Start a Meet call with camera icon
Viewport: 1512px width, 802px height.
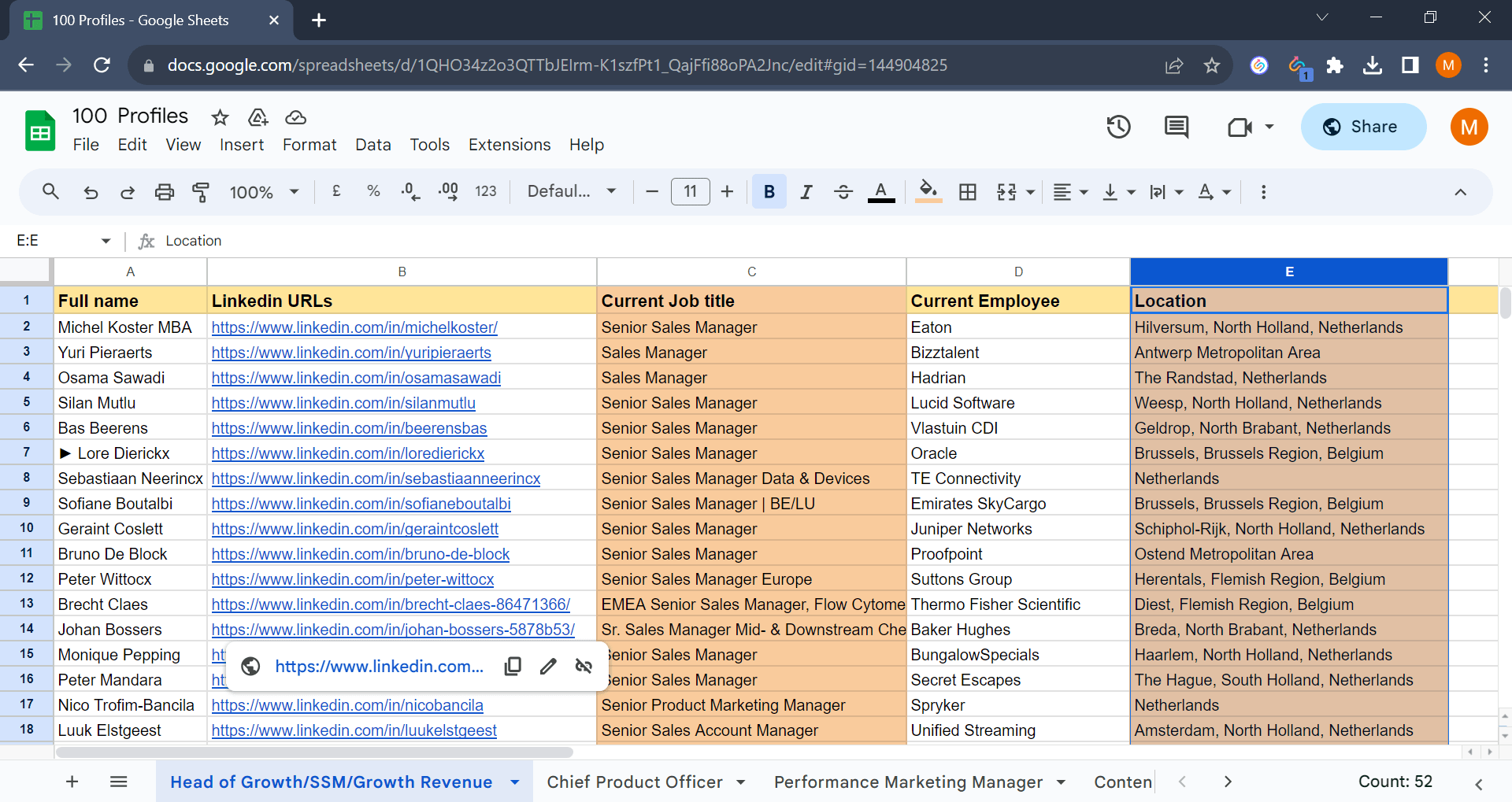pos(1240,127)
